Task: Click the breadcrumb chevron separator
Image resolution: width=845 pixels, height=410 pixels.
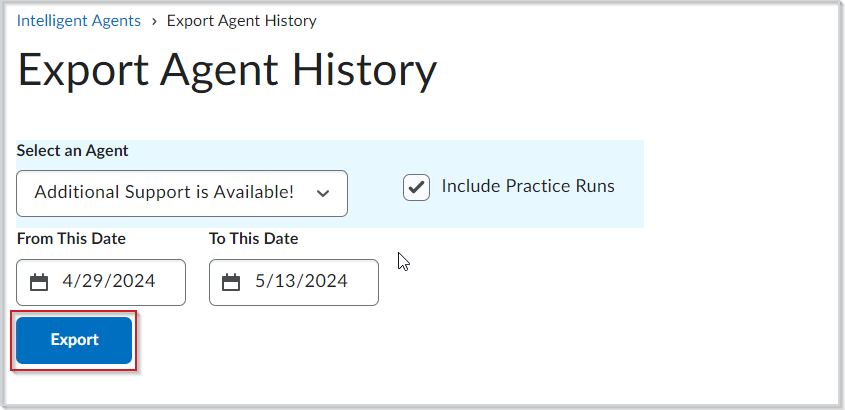Action: 154,22
